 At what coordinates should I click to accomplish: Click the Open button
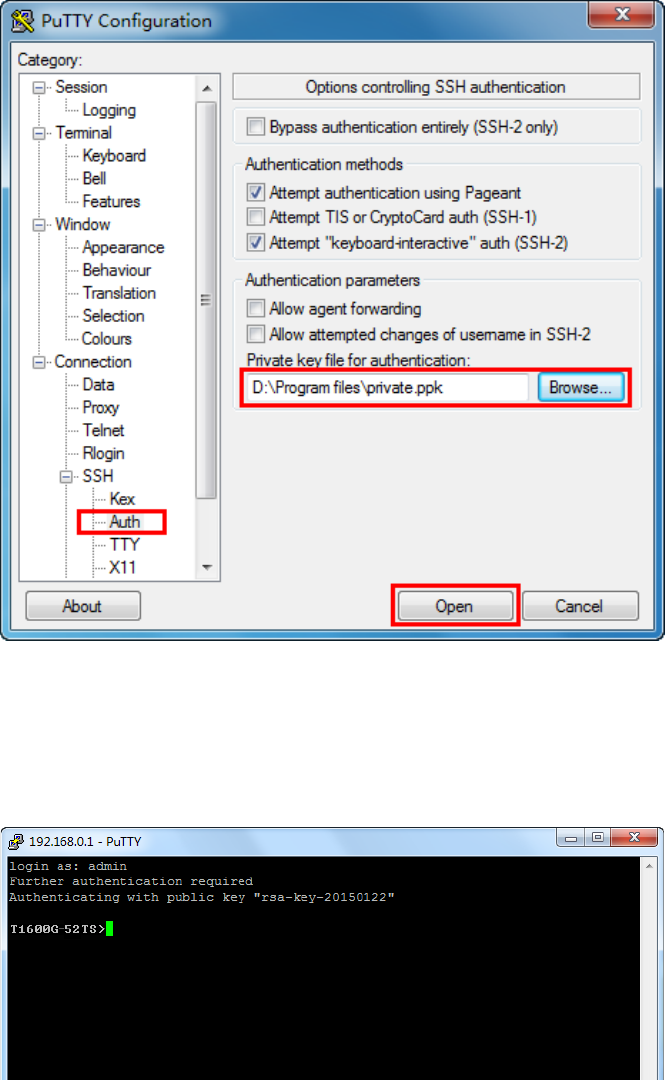click(454, 606)
